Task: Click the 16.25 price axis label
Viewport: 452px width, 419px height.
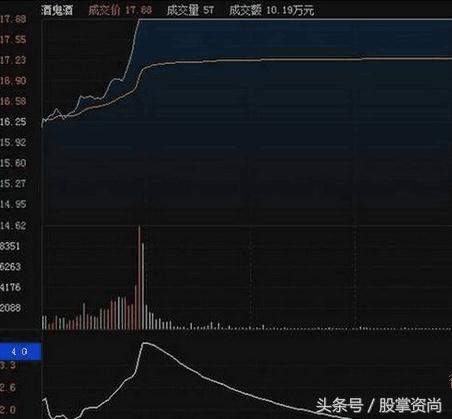Action: (x=13, y=122)
